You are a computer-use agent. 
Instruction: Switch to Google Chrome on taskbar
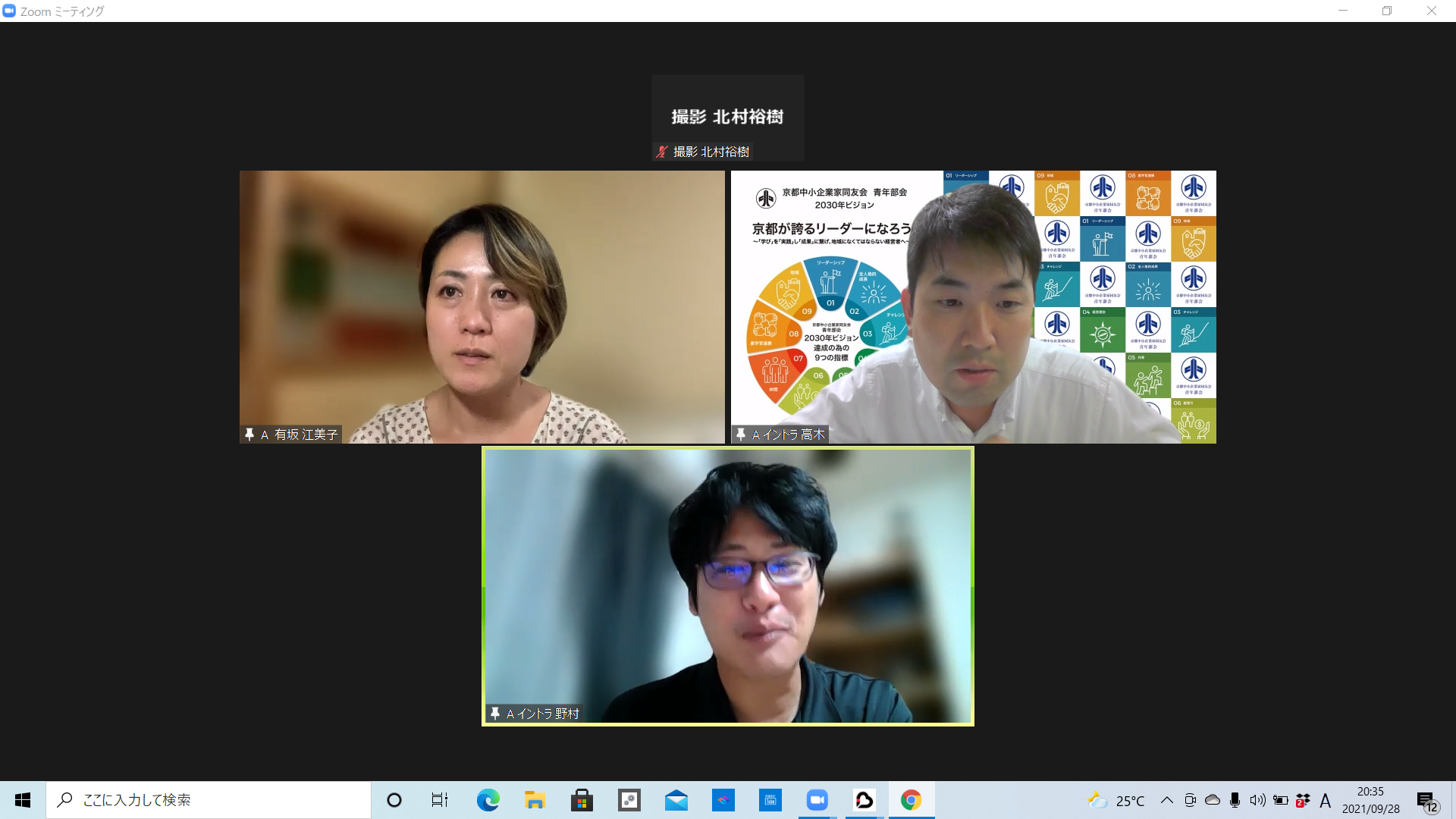click(x=912, y=800)
